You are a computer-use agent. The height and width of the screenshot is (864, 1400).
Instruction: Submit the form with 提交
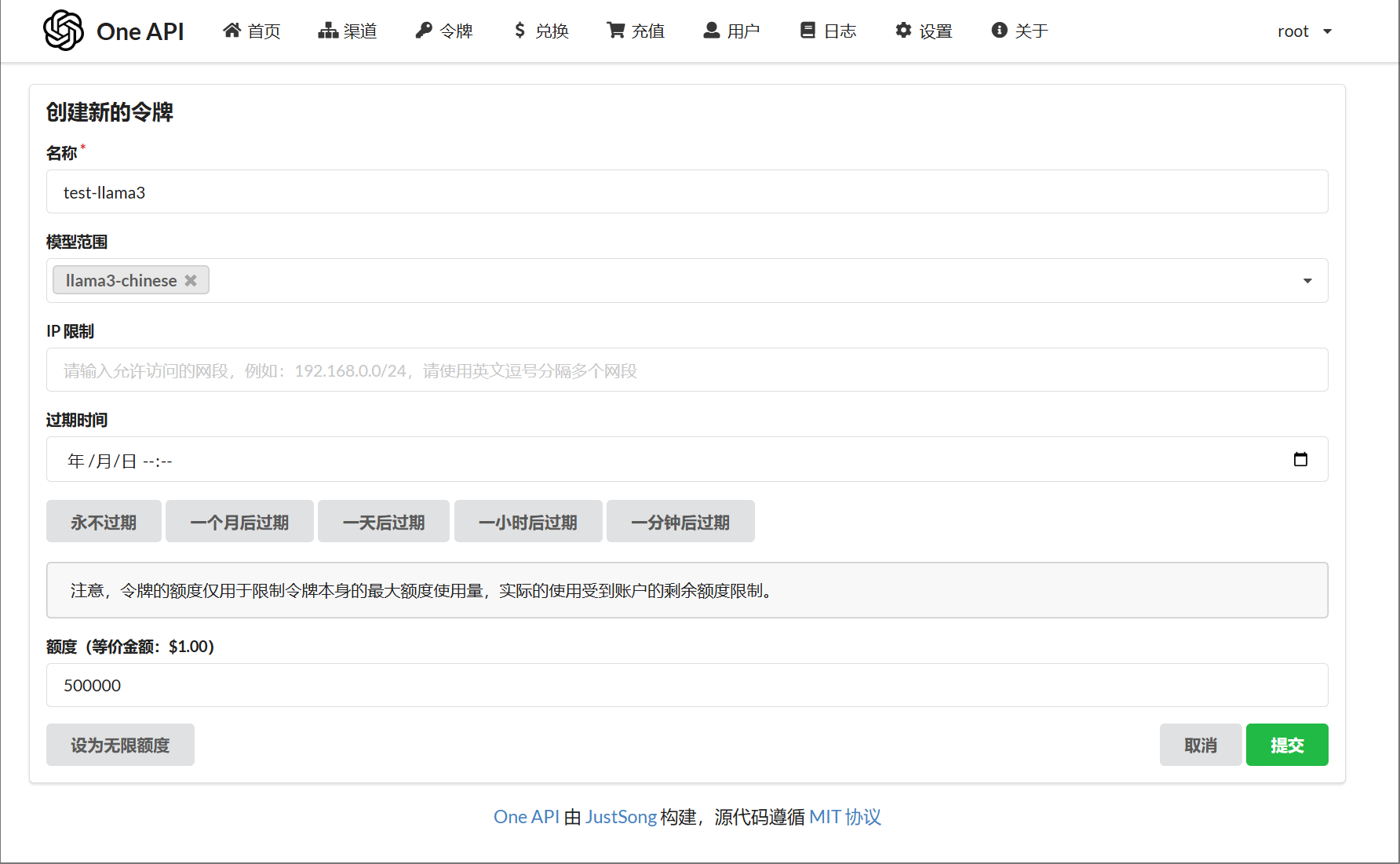(1286, 745)
